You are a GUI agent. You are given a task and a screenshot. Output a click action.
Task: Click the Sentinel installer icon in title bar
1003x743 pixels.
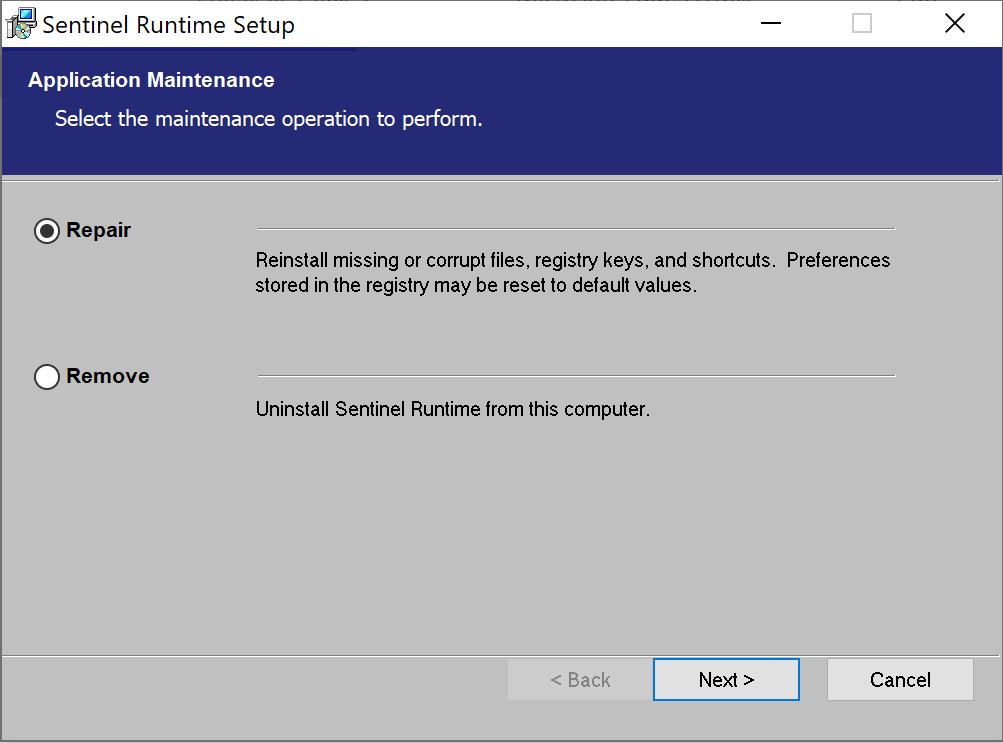pyautogui.click(x=21, y=24)
